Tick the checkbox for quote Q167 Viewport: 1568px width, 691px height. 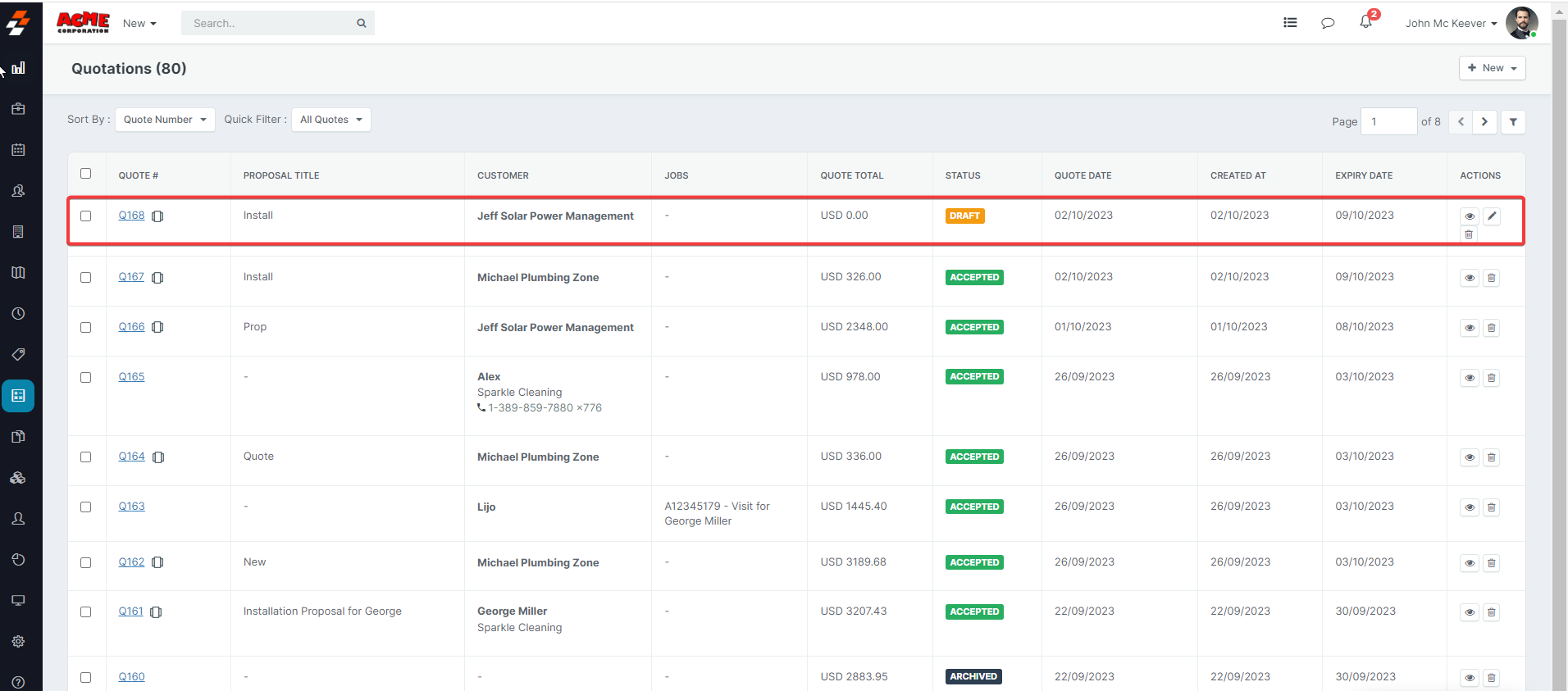[86, 278]
